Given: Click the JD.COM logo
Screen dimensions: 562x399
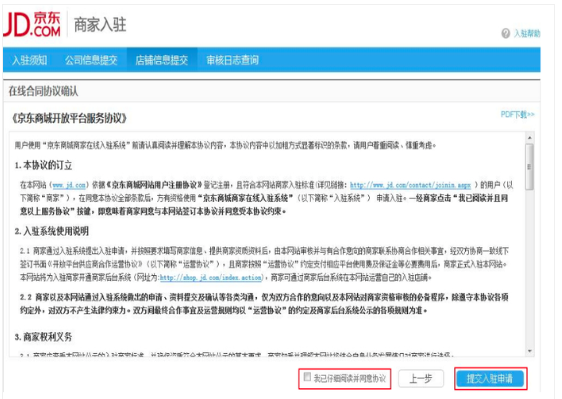Looking at the screenshot, I should click(32, 24).
